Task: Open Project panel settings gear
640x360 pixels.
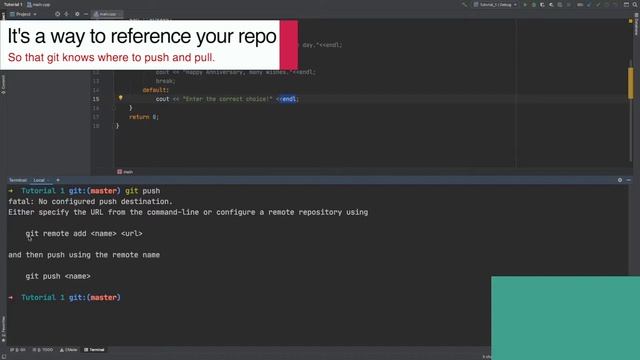Action: (77, 14)
